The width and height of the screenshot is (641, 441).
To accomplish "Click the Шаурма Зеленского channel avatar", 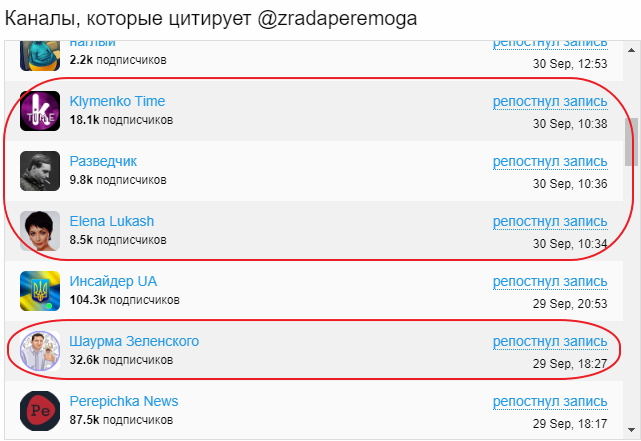I will pos(40,351).
